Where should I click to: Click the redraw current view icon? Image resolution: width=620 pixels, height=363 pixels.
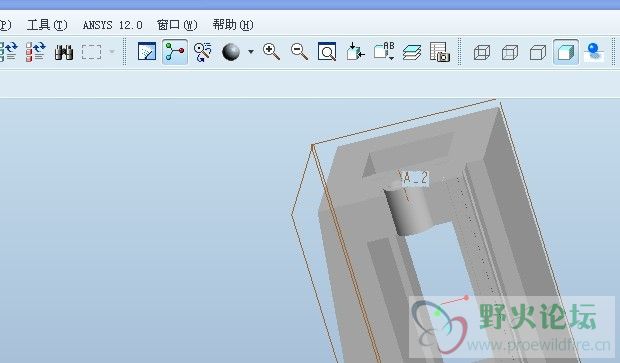[x=147, y=52]
